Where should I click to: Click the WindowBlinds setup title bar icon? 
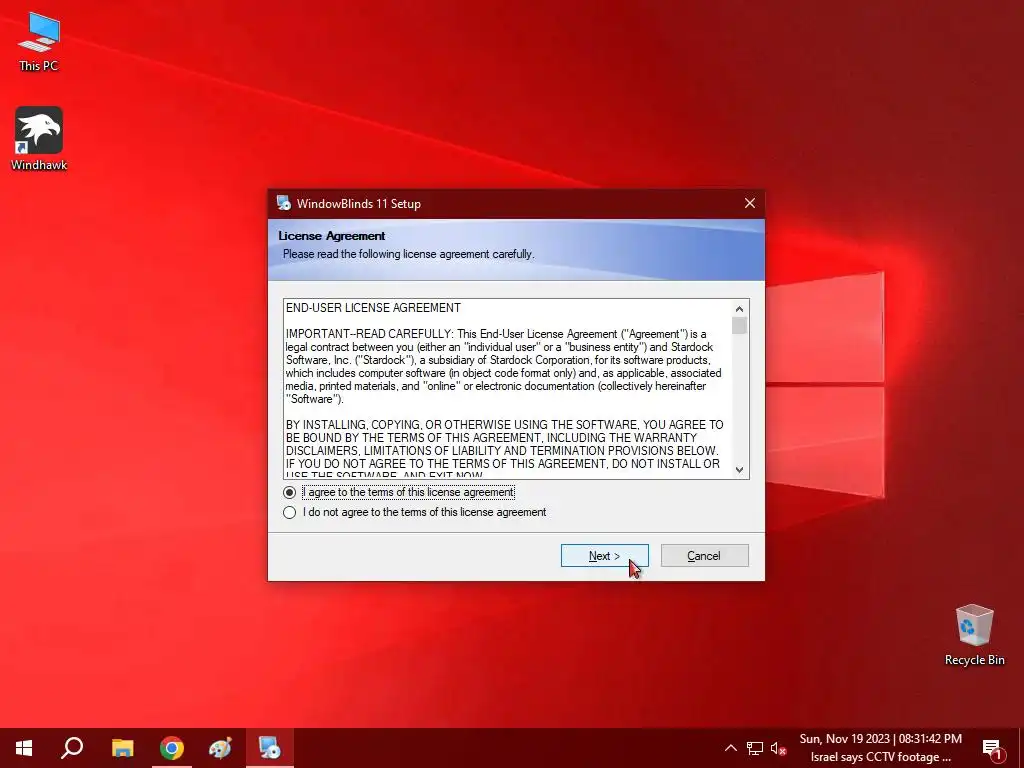[283, 203]
